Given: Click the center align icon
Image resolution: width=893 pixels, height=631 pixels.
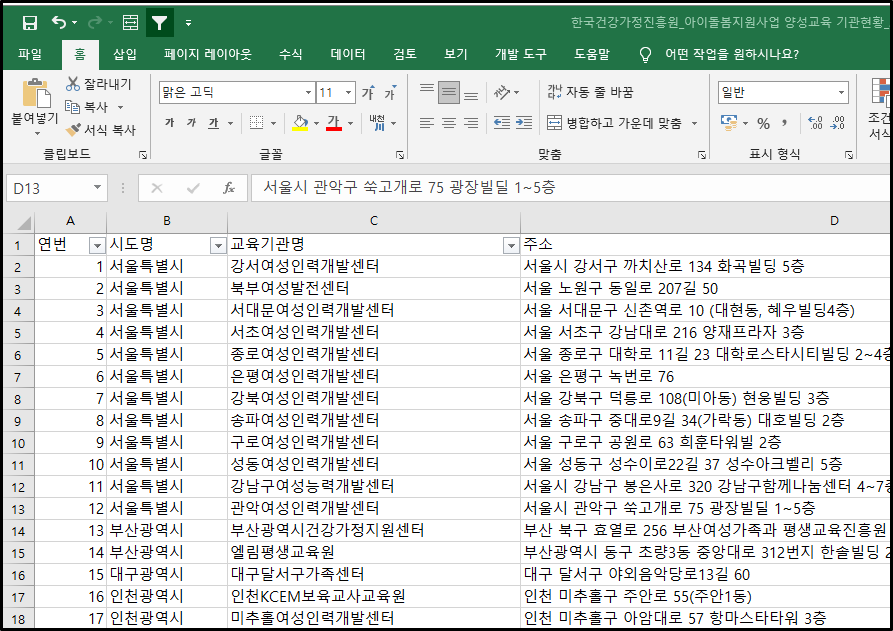Looking at the screenshot, I should 449,123.
